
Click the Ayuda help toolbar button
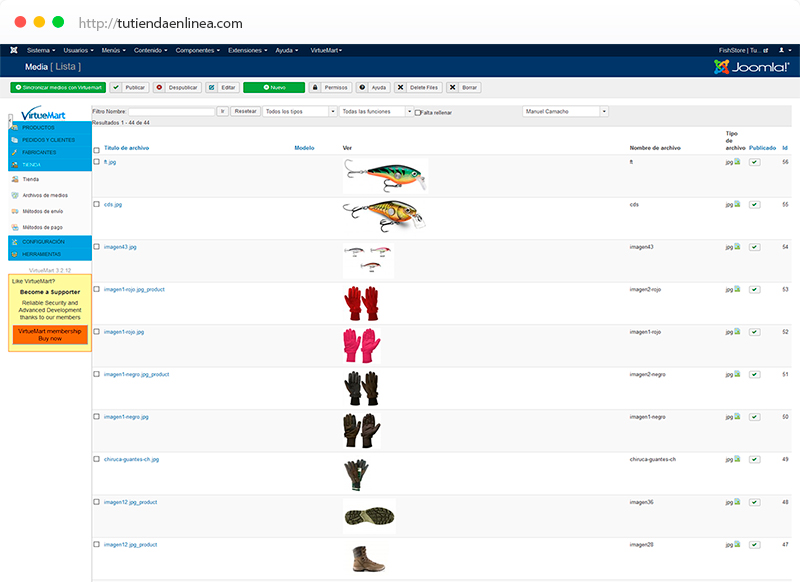373,88
